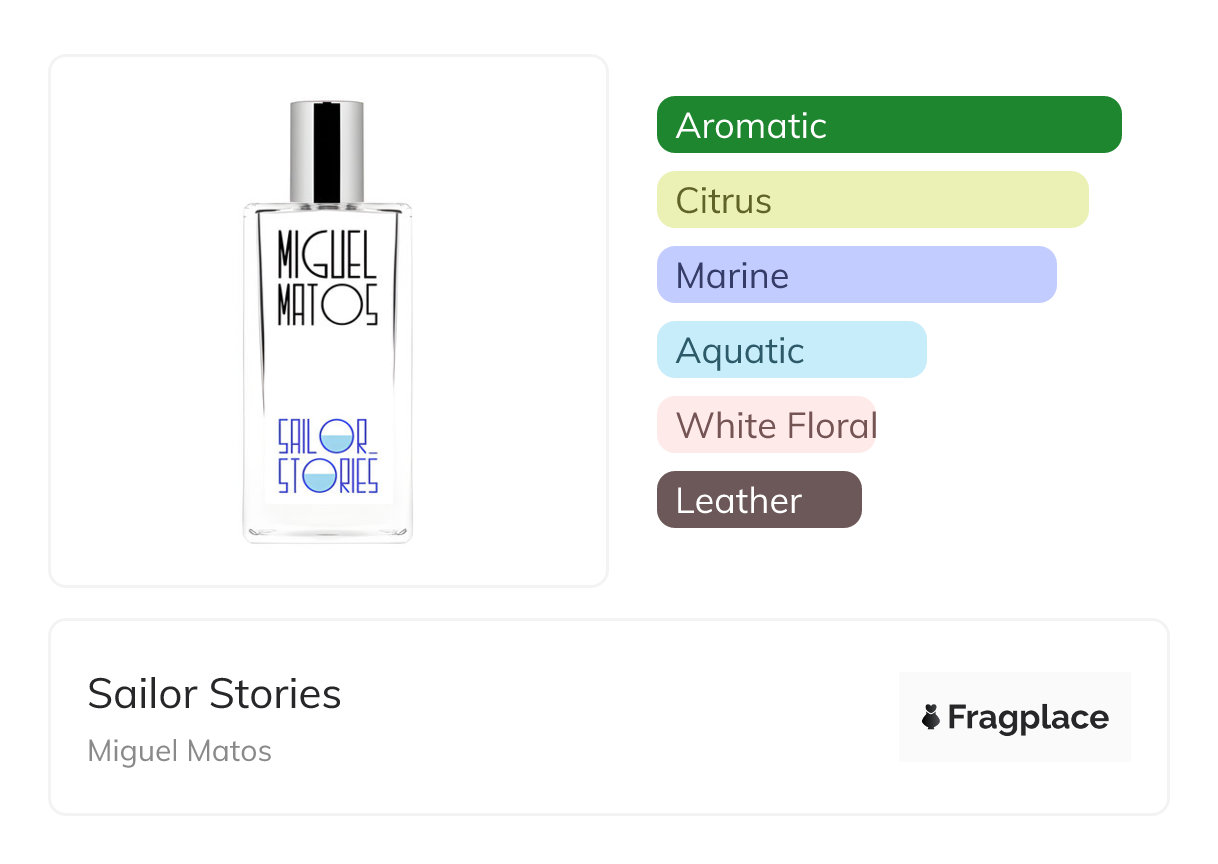Select the pink White Floral accord bar
Screen dimensions: 1218x864
click(767, 425)
